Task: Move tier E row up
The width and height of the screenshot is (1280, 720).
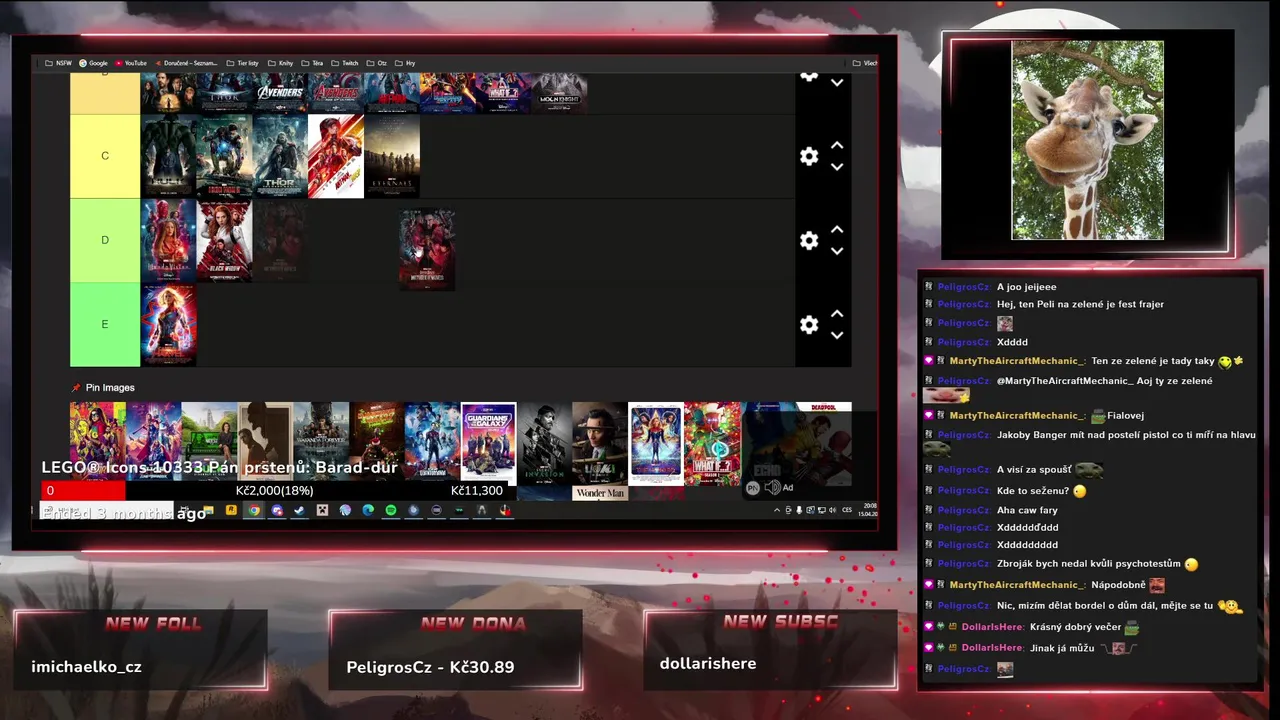Action: pyautogui.click(x=837, y=314)
